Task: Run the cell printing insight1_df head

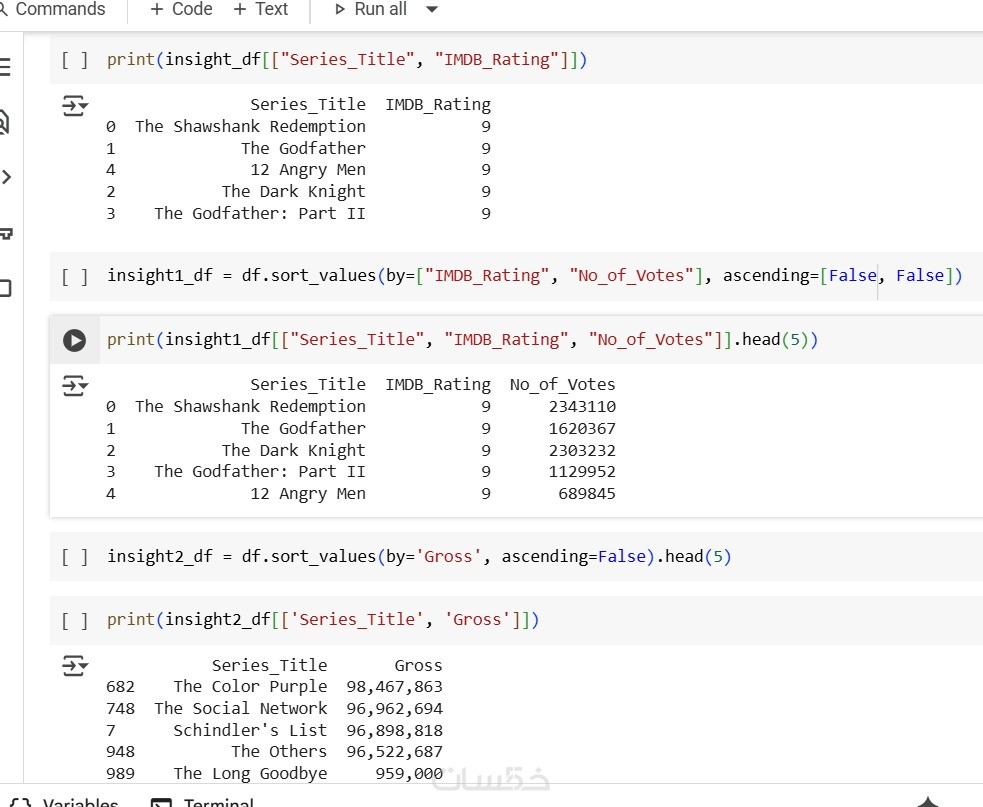Action: [75, 340]
